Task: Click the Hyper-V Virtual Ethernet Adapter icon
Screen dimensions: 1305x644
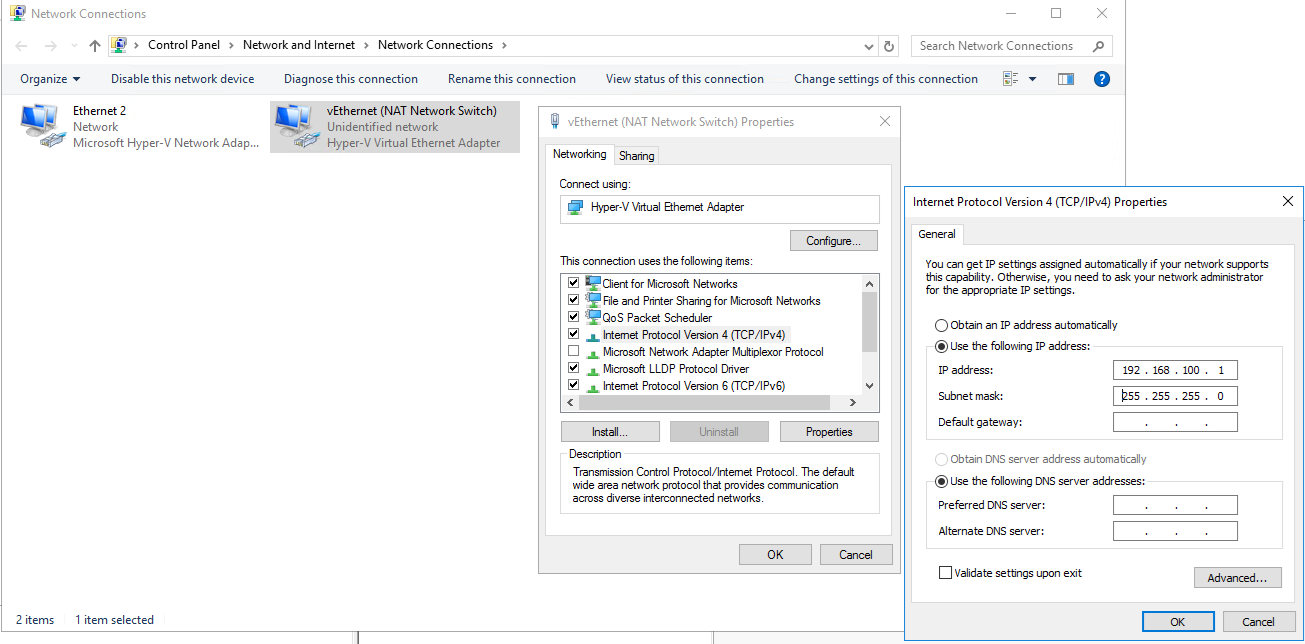Action: coord(575,207)
